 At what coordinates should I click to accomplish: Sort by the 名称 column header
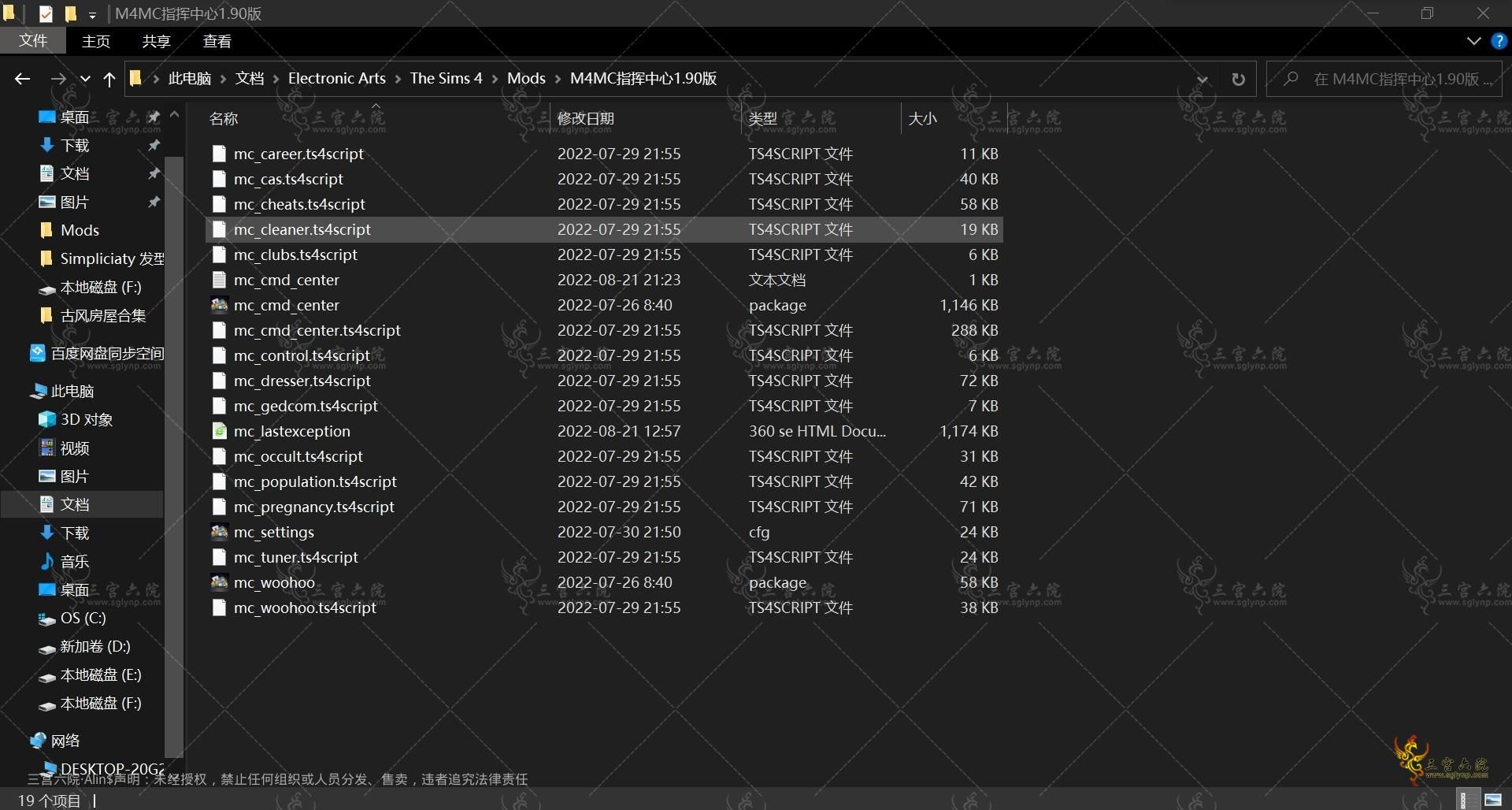(x=224, y=119)
